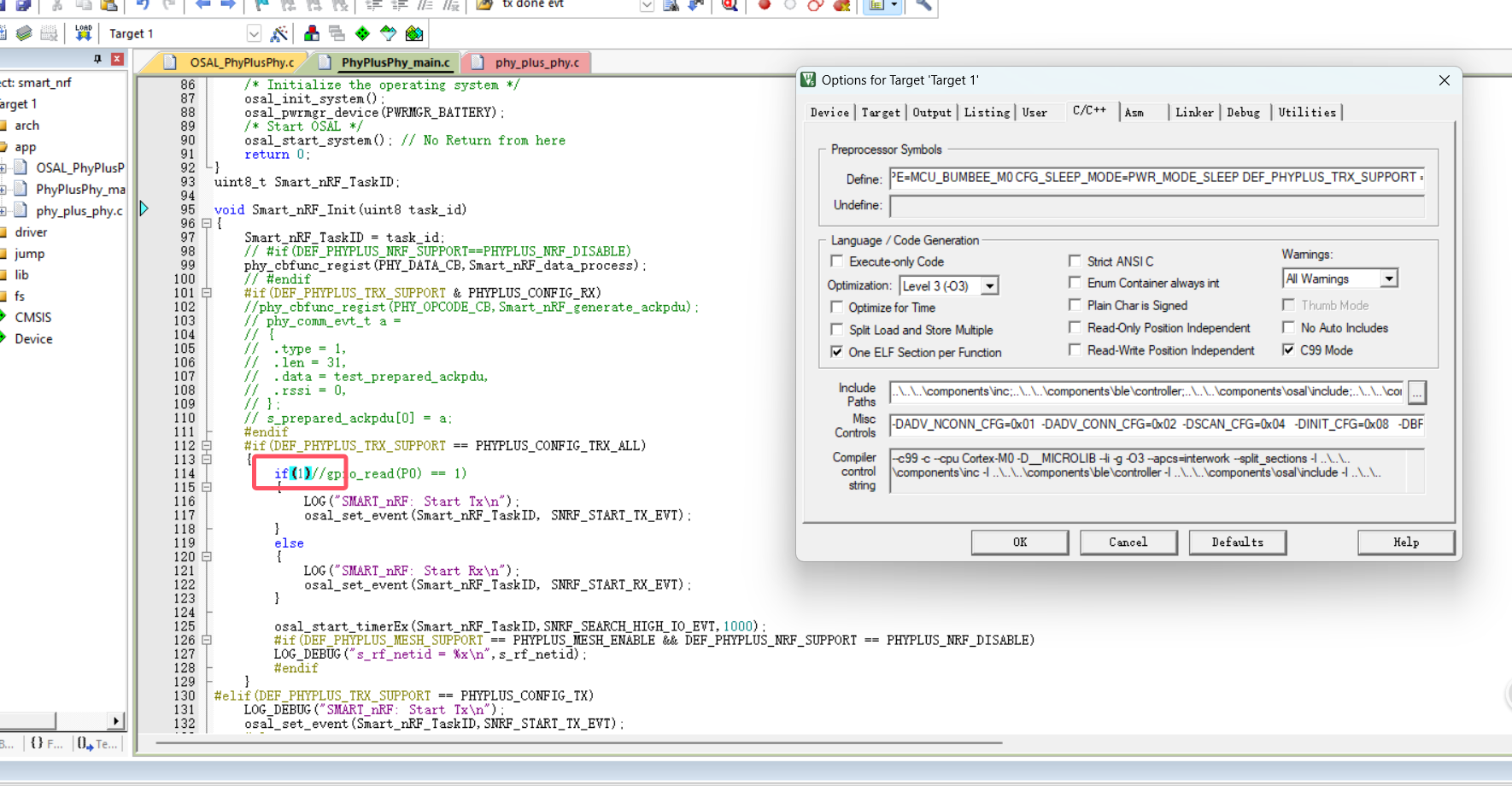Click the LOAD download-to-flash icon
Viewport: 1512px width, 786px height.
click(83, 33)
